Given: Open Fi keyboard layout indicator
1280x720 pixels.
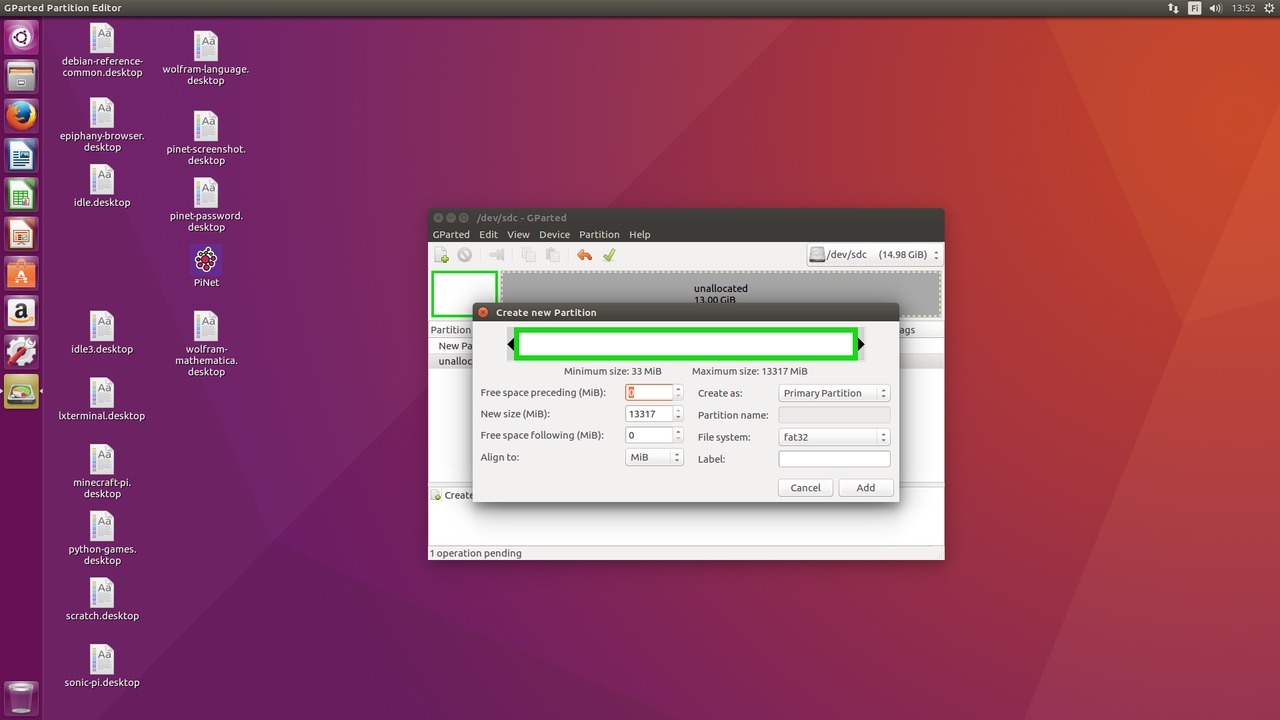Looking at the screenshot, I should coord(1195,8).
